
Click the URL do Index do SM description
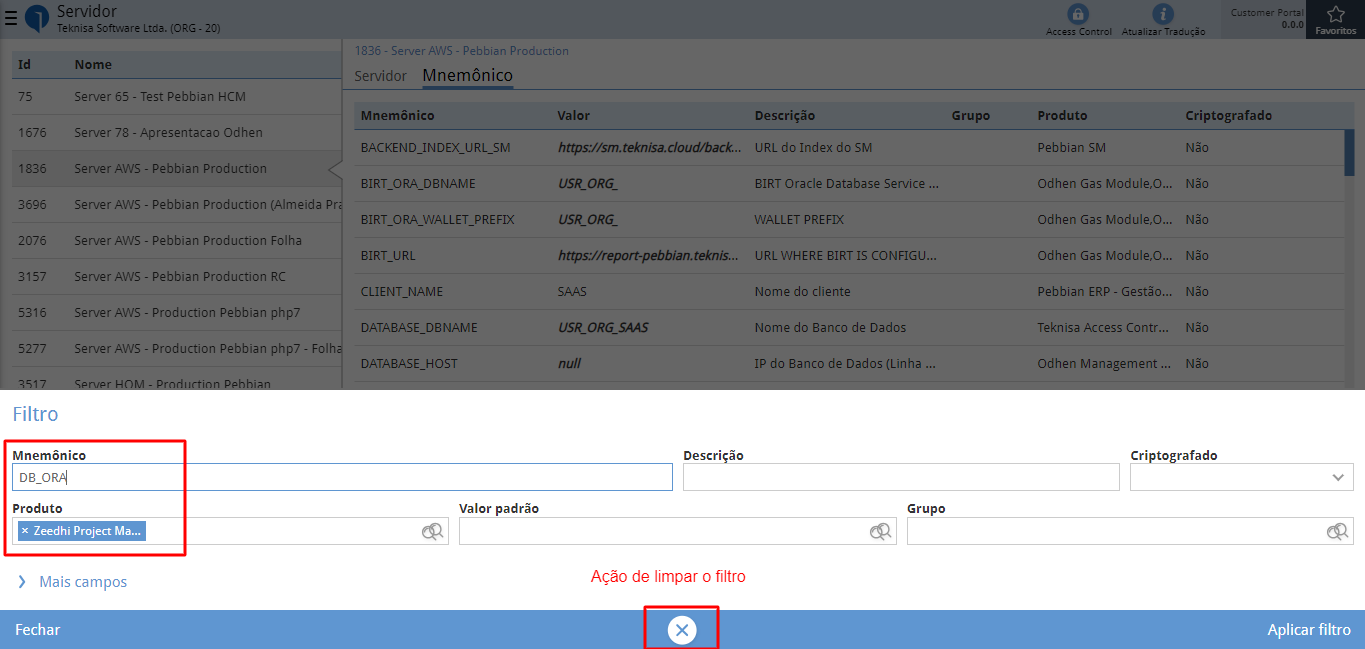[813, 148]
